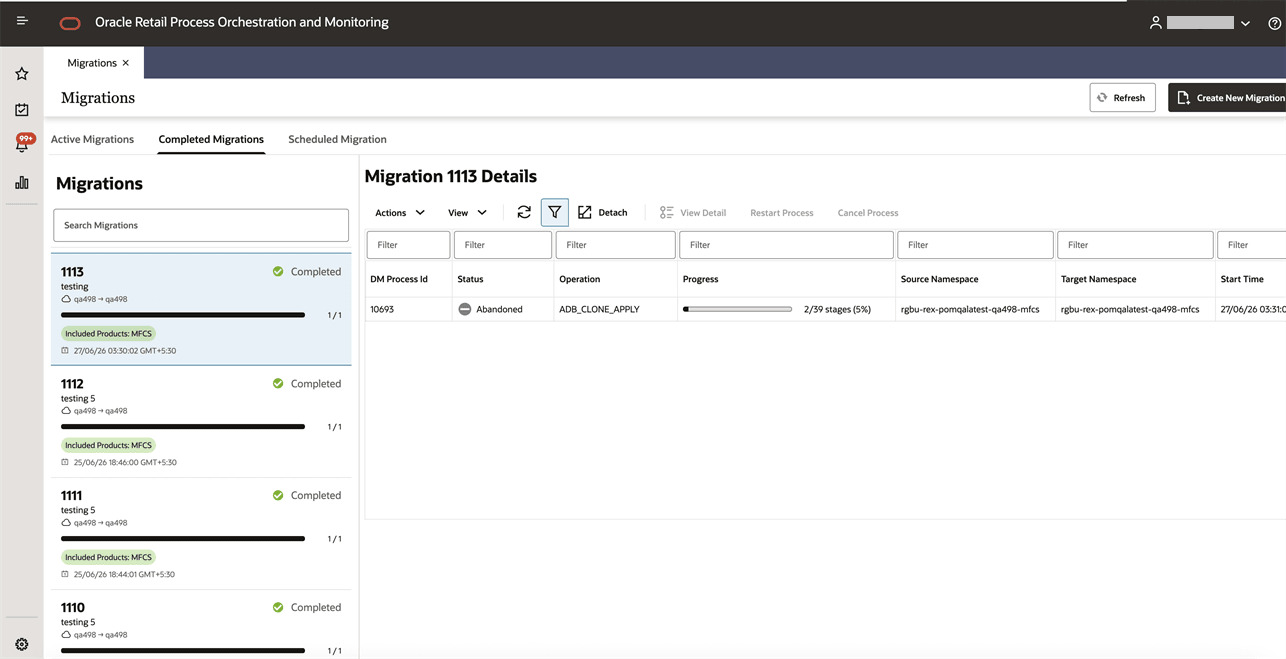
Task: Click the Detach button
Action: 603,212
